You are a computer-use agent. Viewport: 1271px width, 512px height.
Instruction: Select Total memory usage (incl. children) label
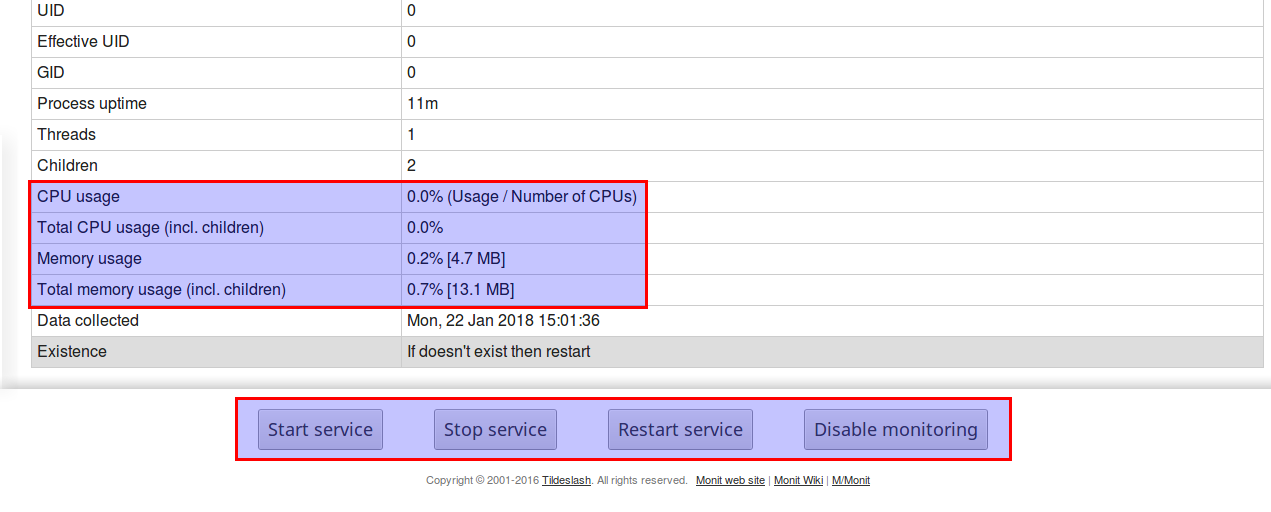point(161,290)
